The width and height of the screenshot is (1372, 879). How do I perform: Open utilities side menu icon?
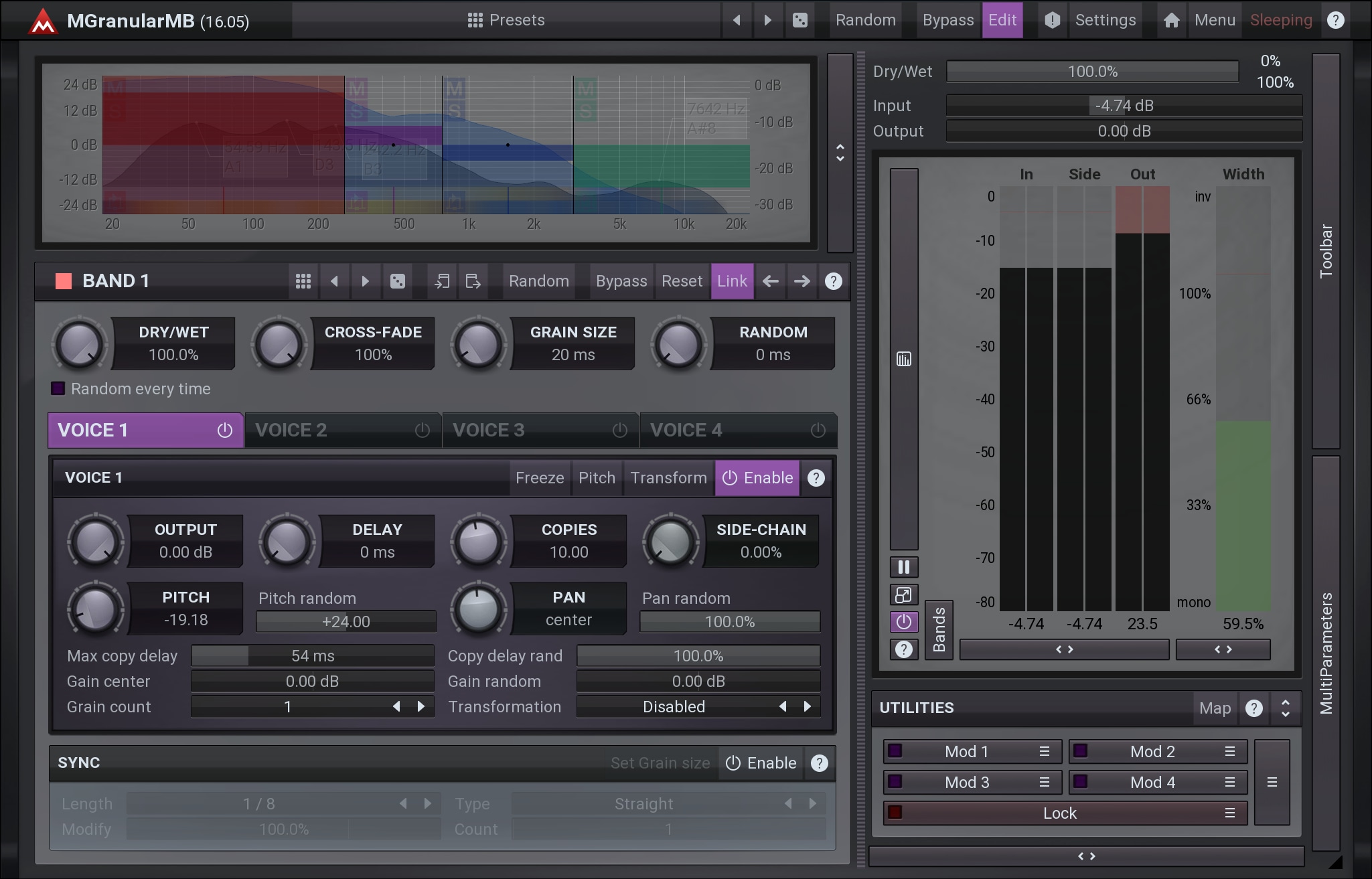click(1272, 782)
